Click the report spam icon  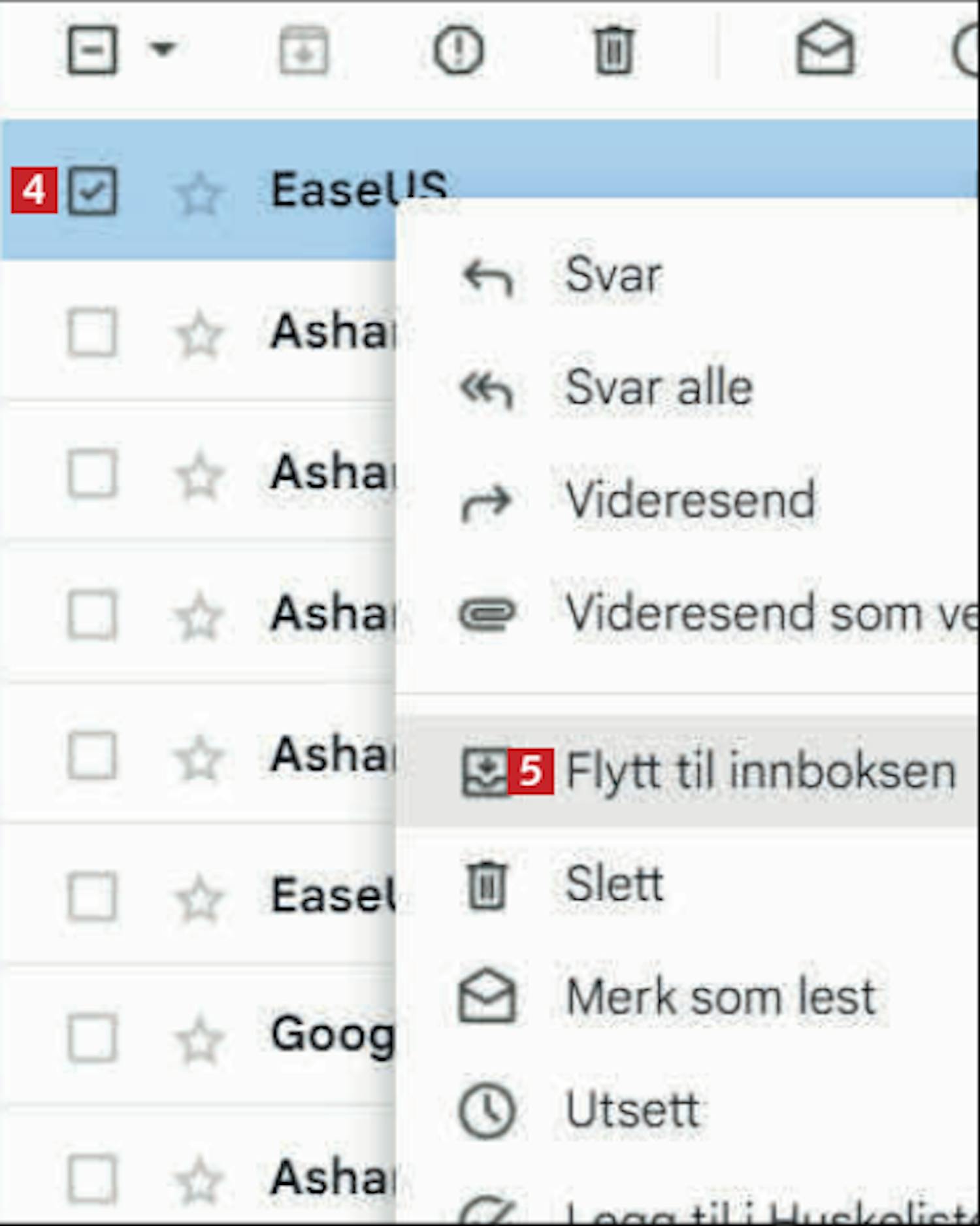point(459,50)
